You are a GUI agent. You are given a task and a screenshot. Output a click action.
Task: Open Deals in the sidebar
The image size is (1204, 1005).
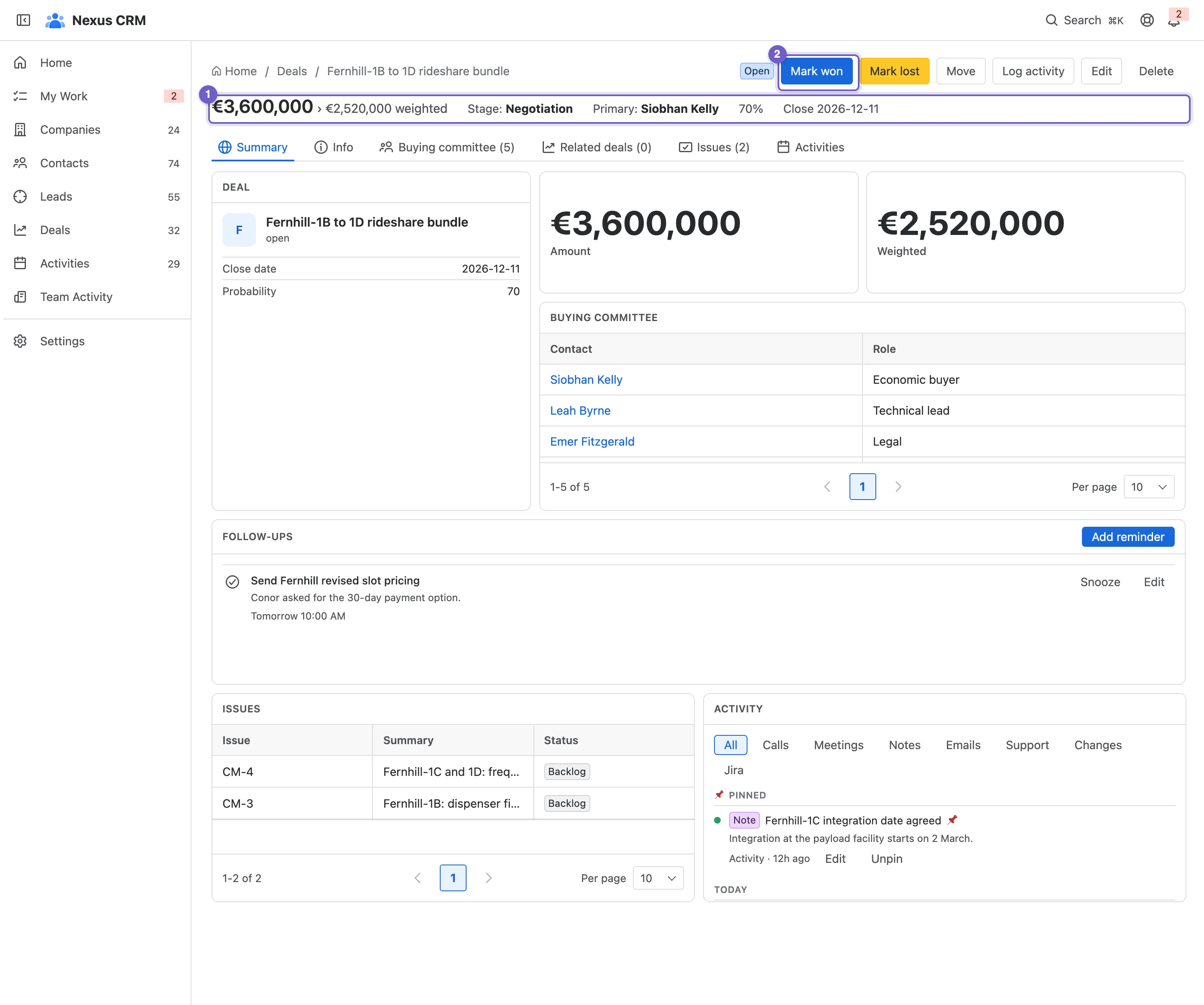(96, 230)
